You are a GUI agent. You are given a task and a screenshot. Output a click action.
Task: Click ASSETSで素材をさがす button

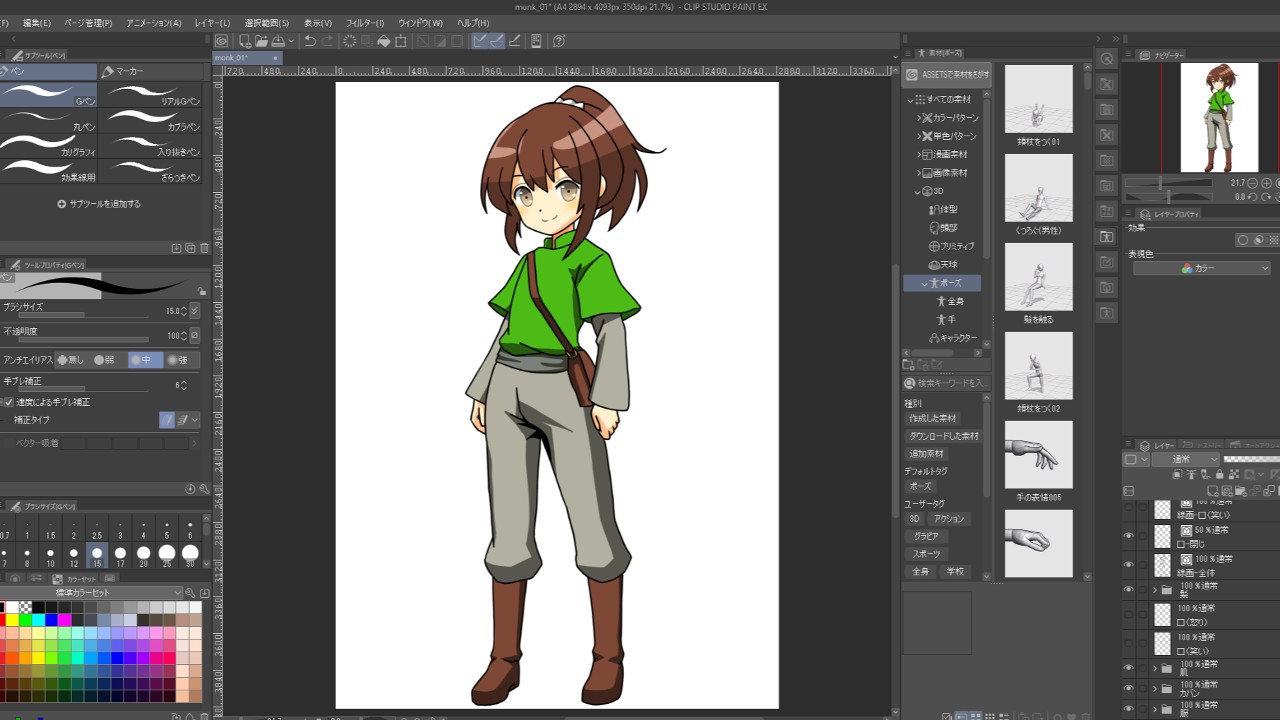[x=947, y=75]
